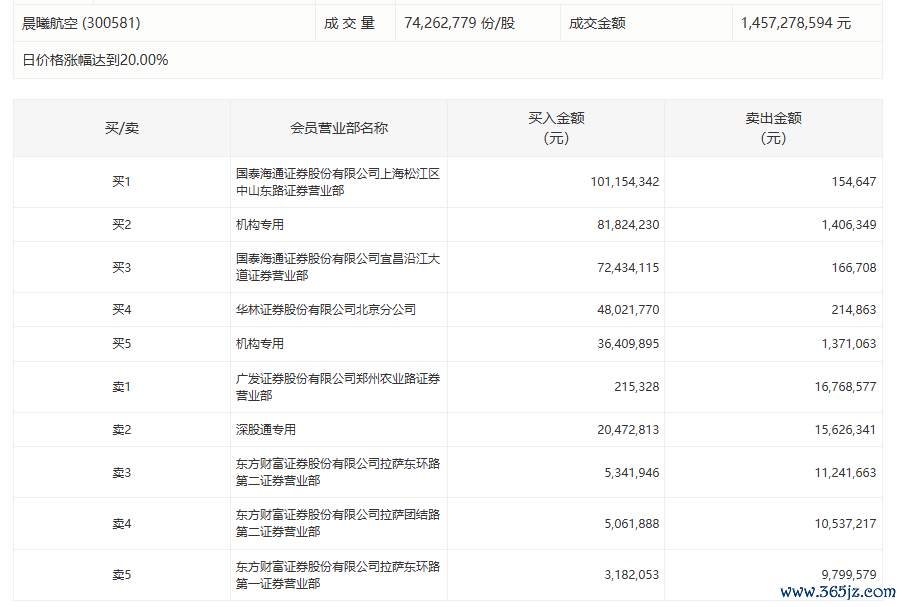Click sell amount 1,371,063
903x607 pixels.
849,344
